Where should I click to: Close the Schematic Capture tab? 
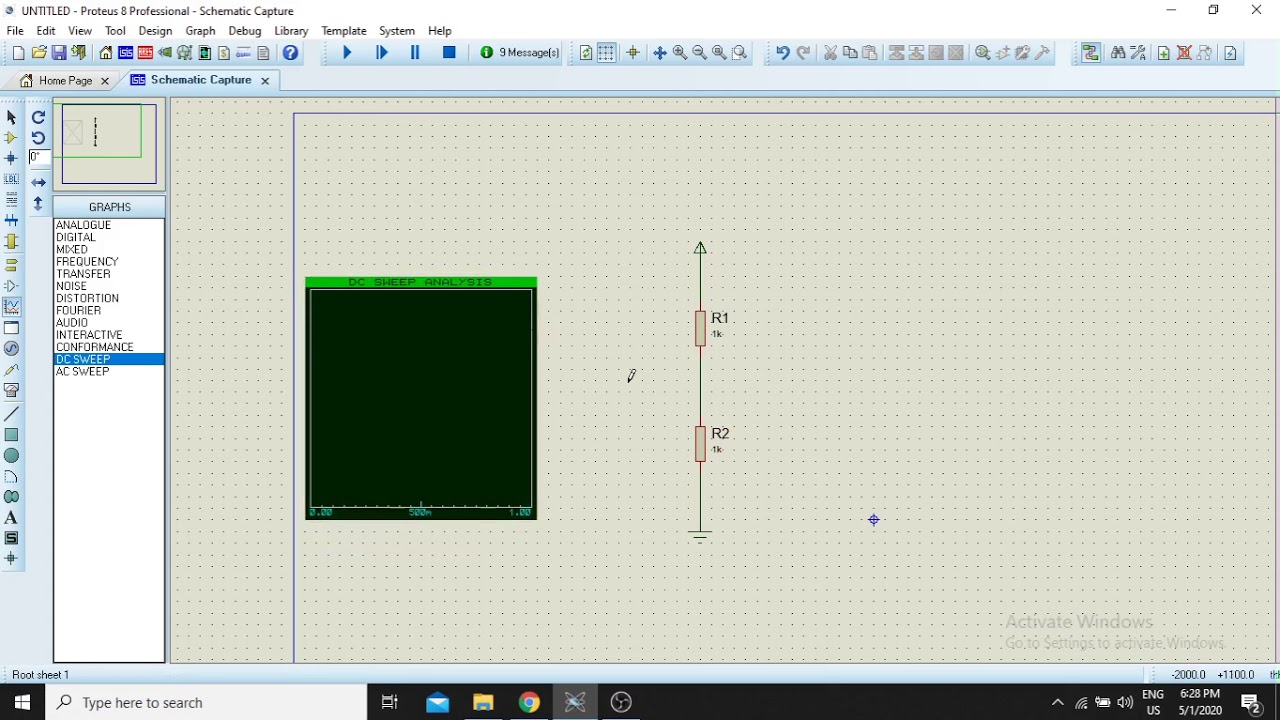265,81
